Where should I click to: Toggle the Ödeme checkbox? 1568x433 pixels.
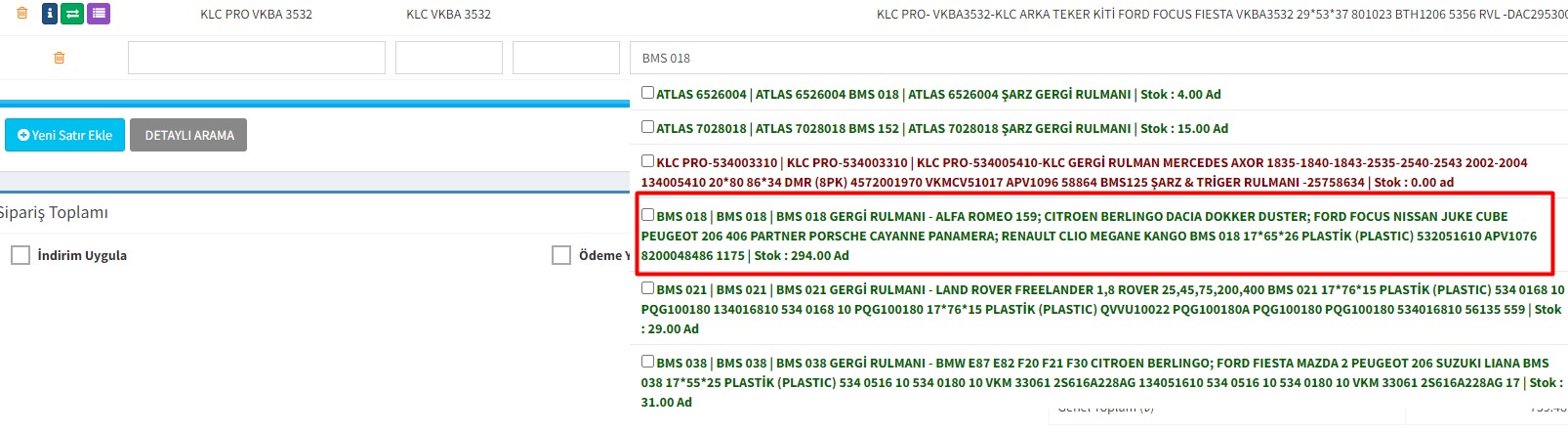[x=561, y=255]
